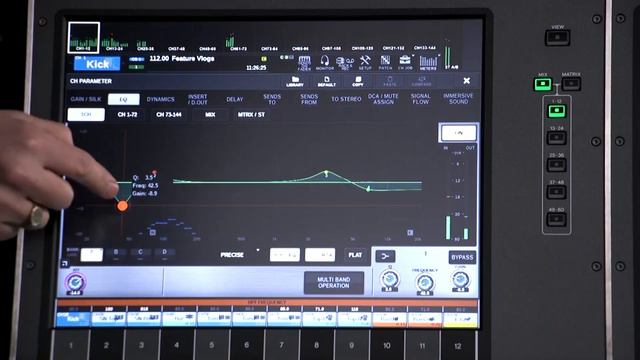Click the FLAT button
This screenshot has height=360, width=640.
point(355,255)
